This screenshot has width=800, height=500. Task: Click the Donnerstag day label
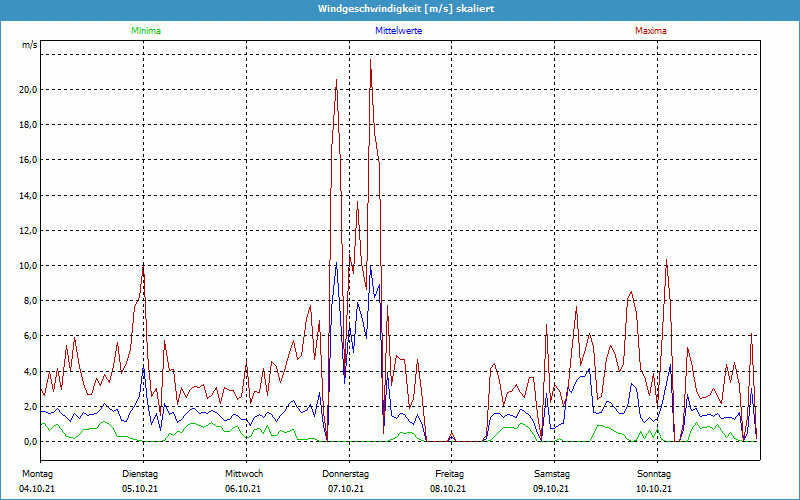(x=345, y=474)
